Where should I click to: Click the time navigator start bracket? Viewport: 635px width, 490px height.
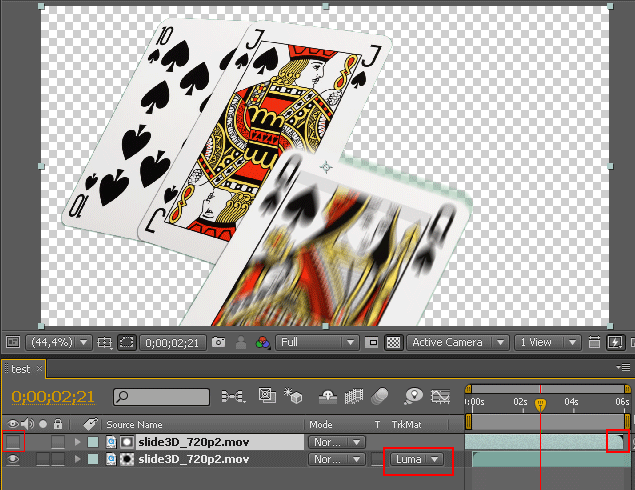point(468,389)
